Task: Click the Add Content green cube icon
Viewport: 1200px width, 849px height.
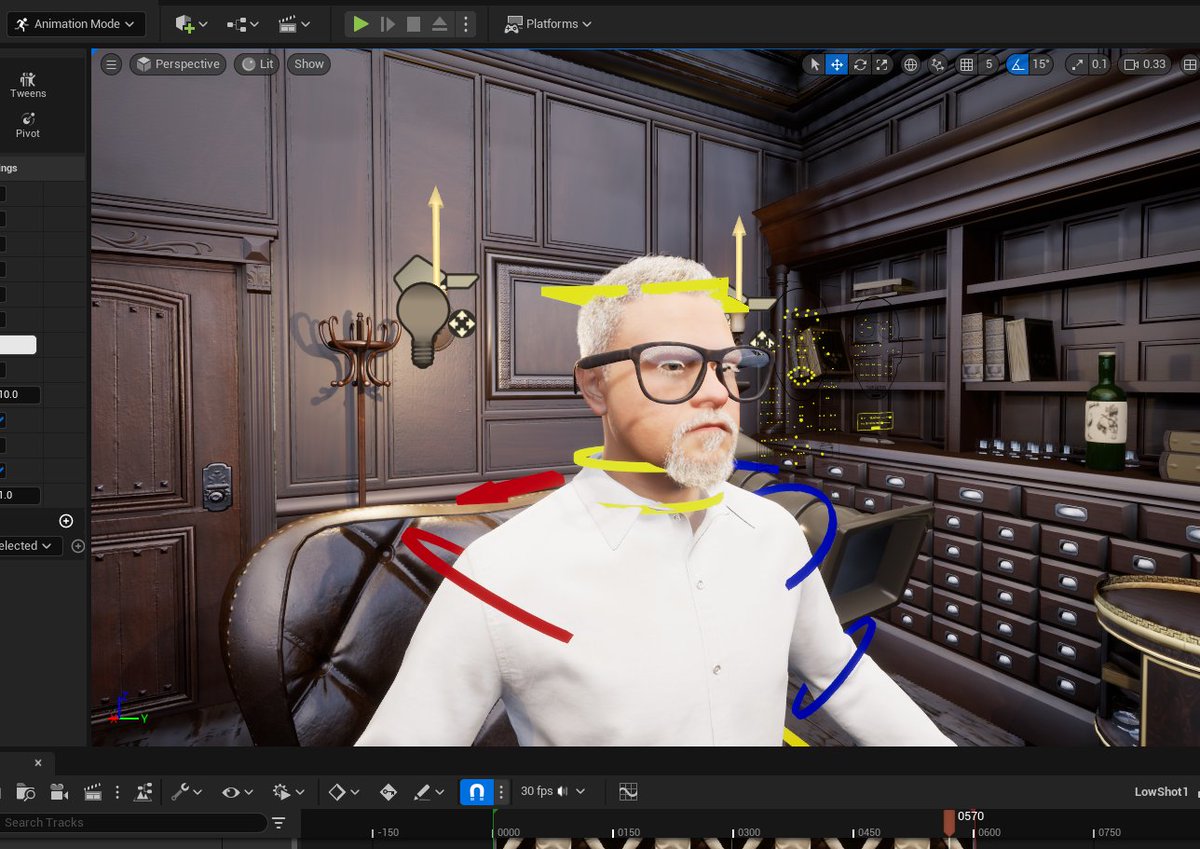Action: (185, 23)
